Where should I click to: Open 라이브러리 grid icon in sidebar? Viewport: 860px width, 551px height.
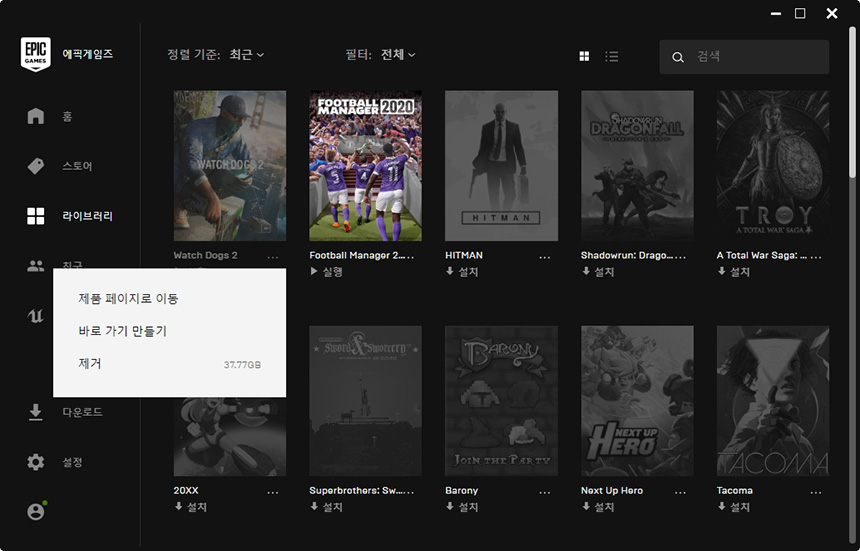point(36,216)
